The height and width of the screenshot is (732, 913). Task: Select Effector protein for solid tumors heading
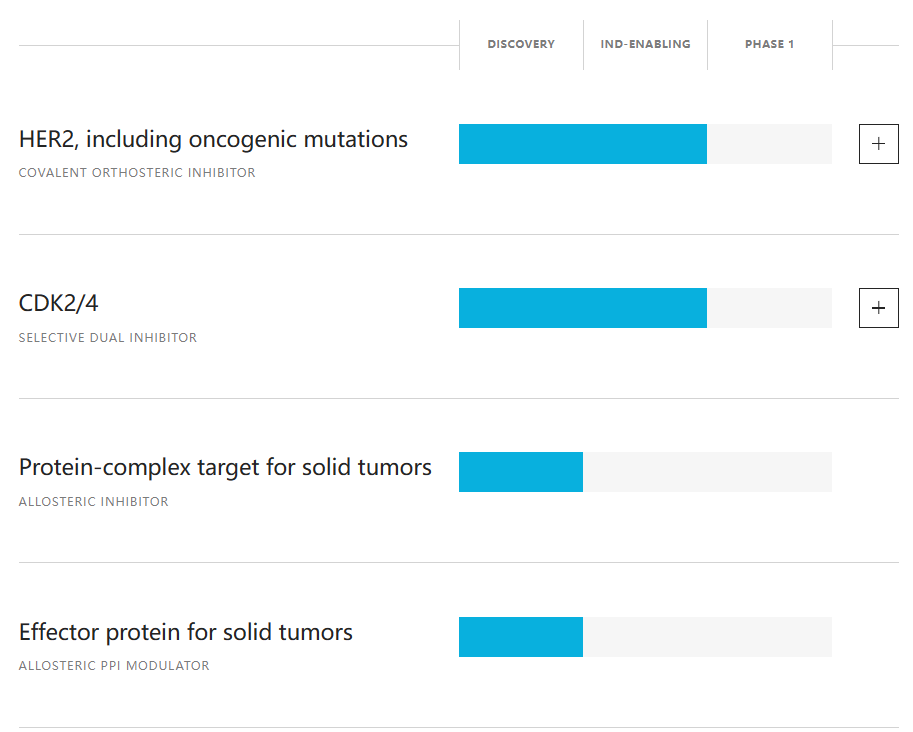coord(185,632)
